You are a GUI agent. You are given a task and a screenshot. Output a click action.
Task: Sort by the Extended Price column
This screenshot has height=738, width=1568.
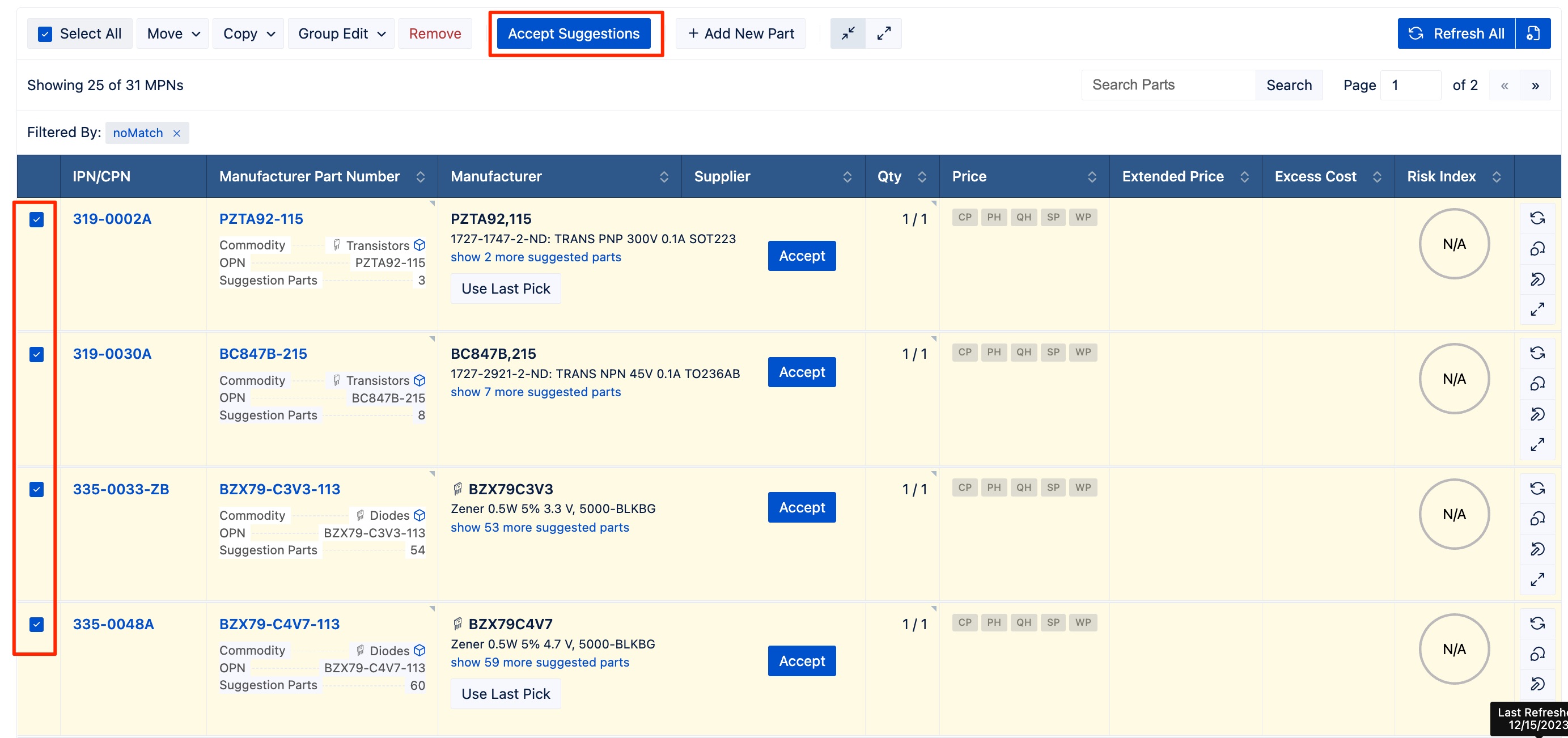click(1245, 177)
